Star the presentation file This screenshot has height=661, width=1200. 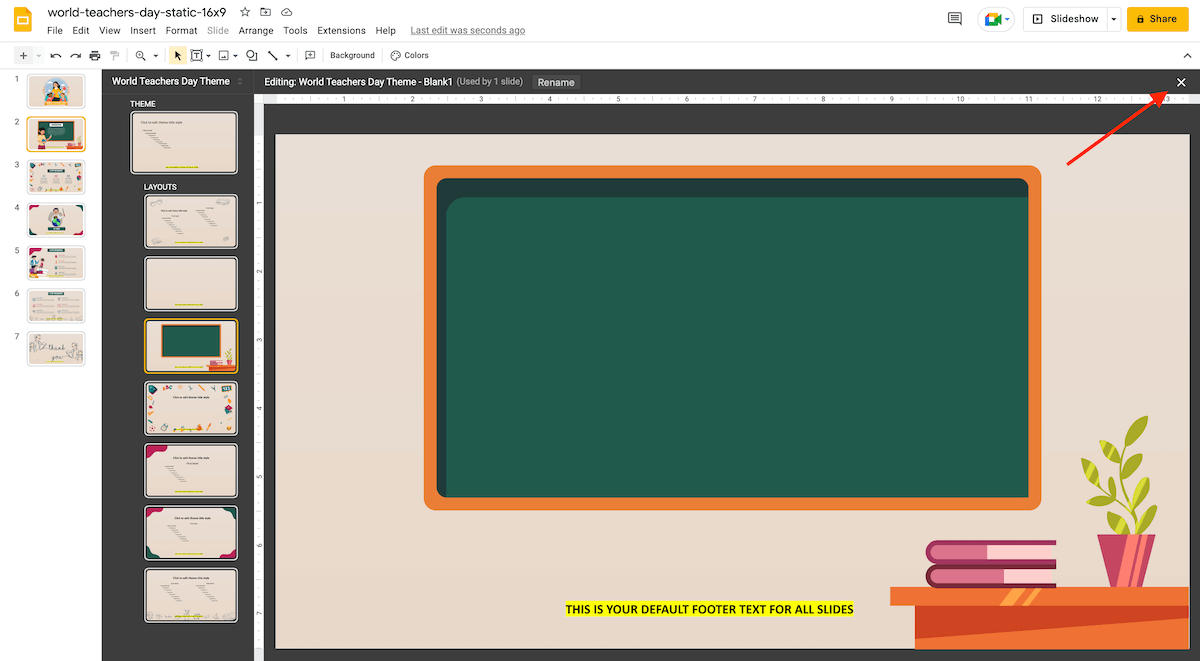tap(244, 12)
